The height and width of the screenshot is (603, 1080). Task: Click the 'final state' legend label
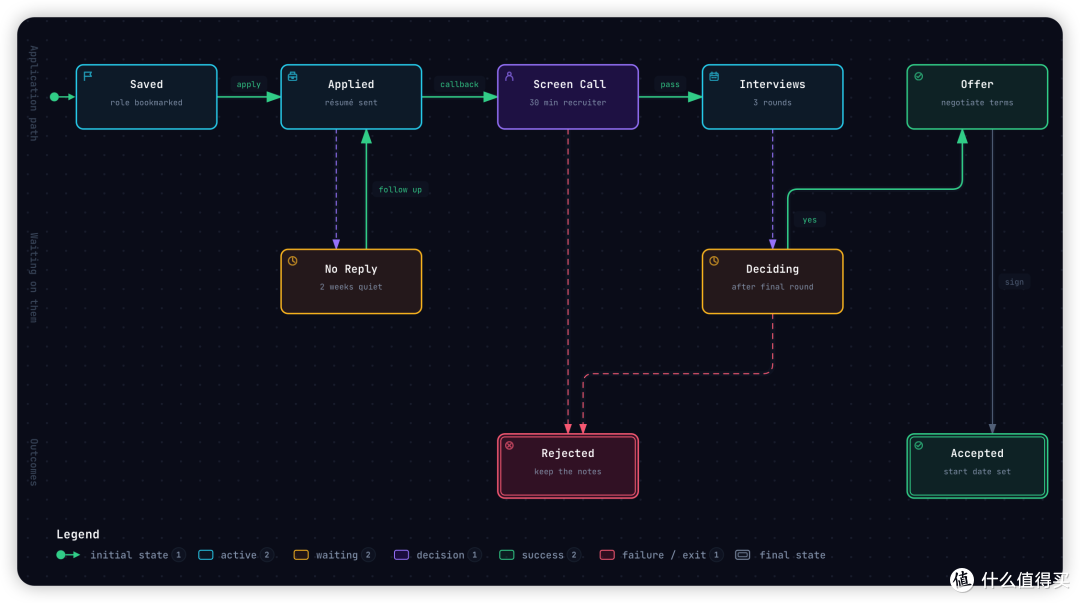pos(792,555)
